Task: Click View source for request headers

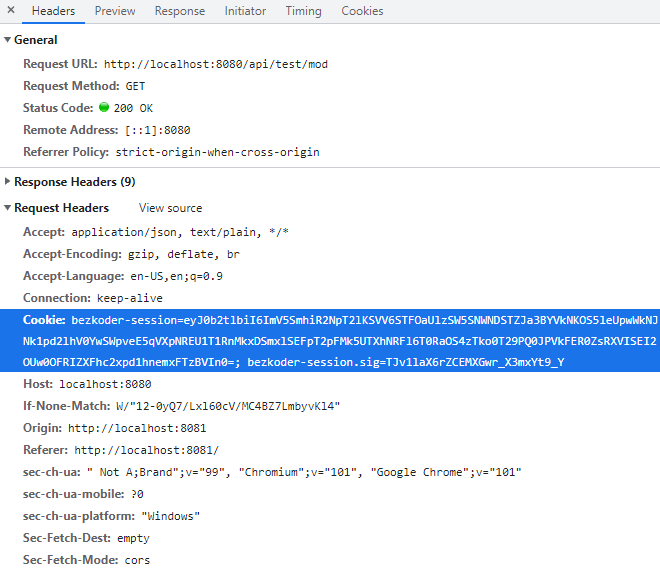Action: pyautogui.click(x=170, y=208)
